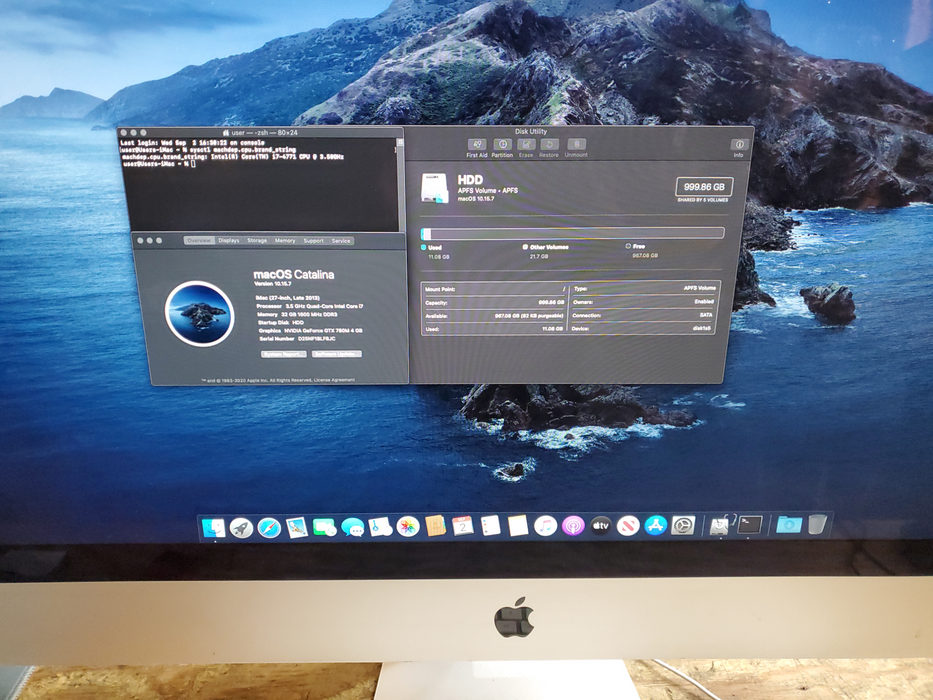Click the Connection SATA row

point(643,315)
